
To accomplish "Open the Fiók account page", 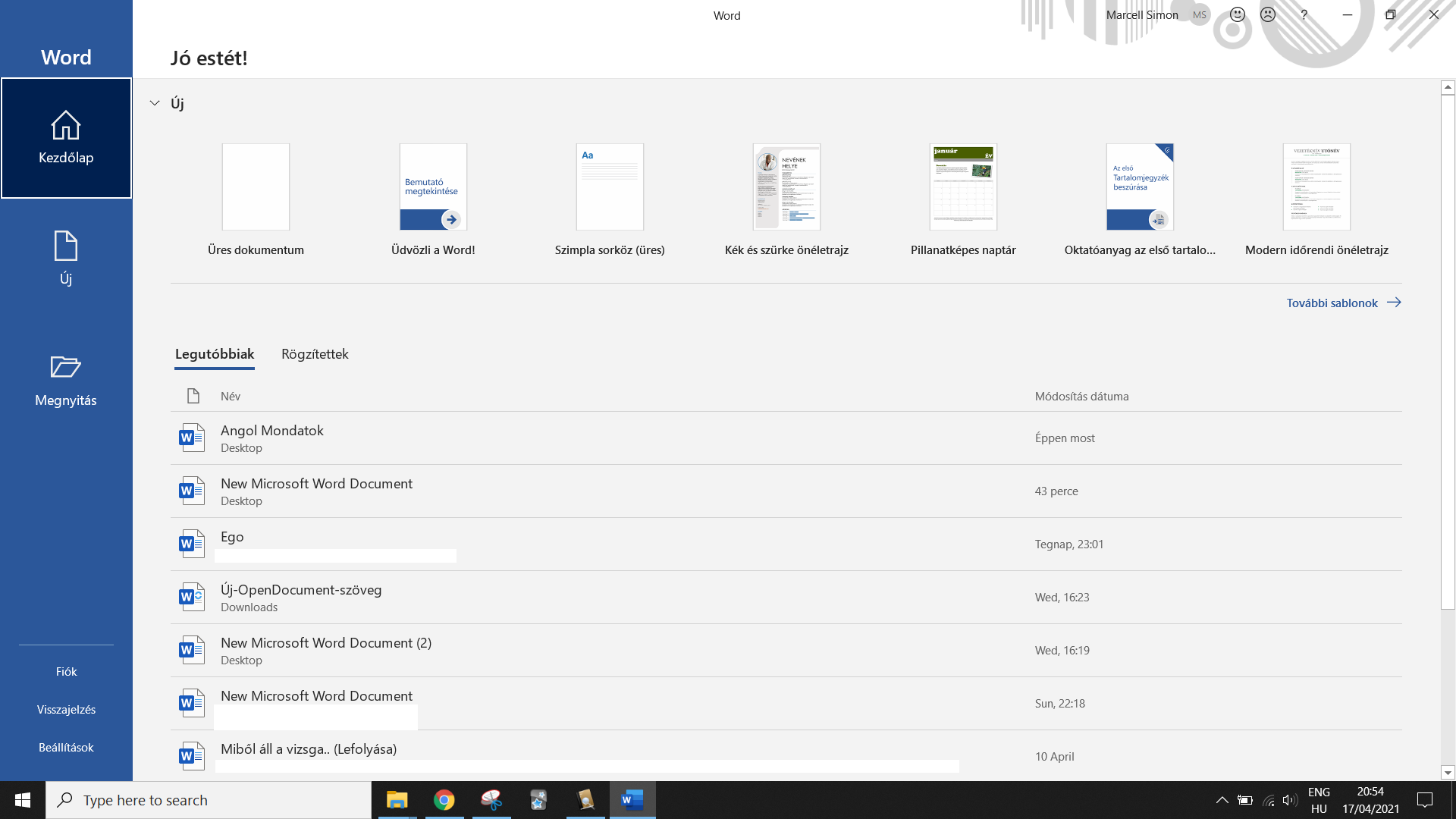I will coord(66,672).
